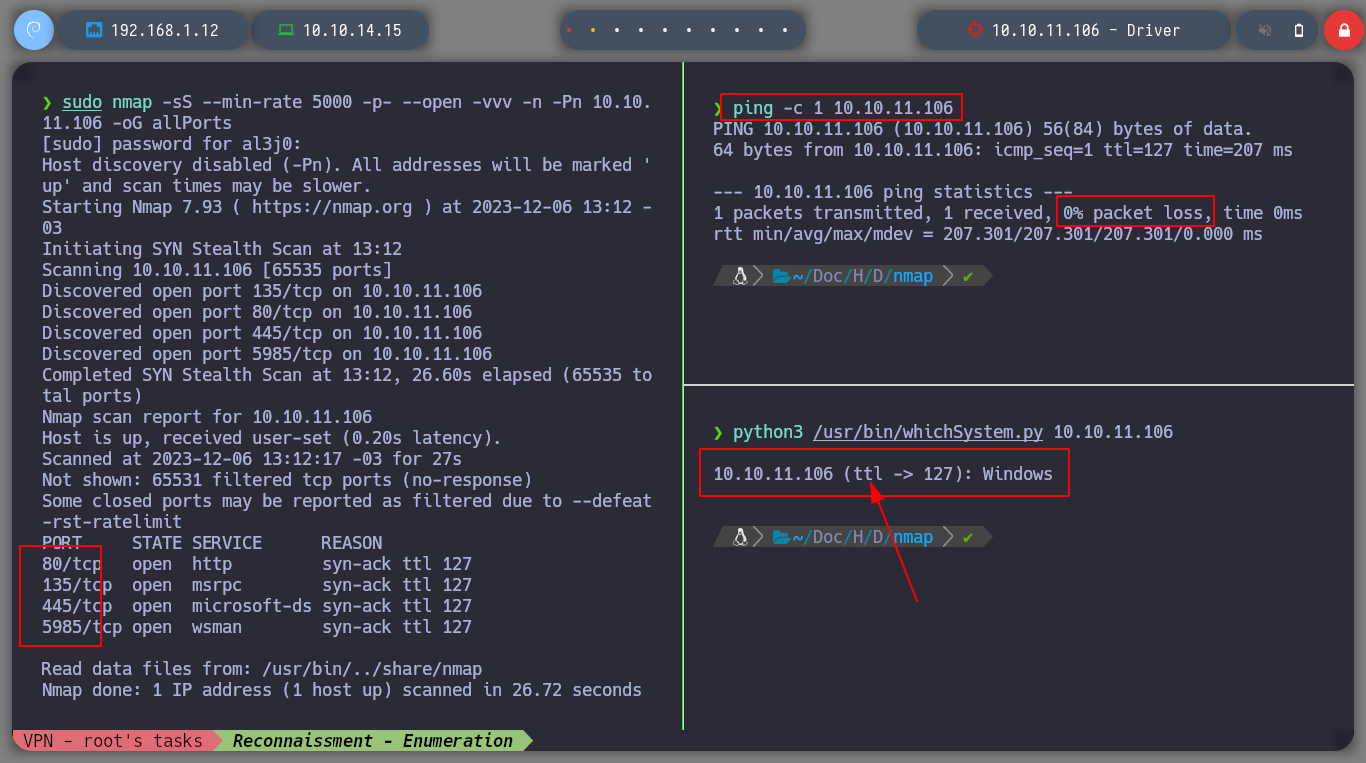The width and height of the screenshot is (1366, 763).
Task: Open the "VPN - root's tasks" tab
Action: 113,741
